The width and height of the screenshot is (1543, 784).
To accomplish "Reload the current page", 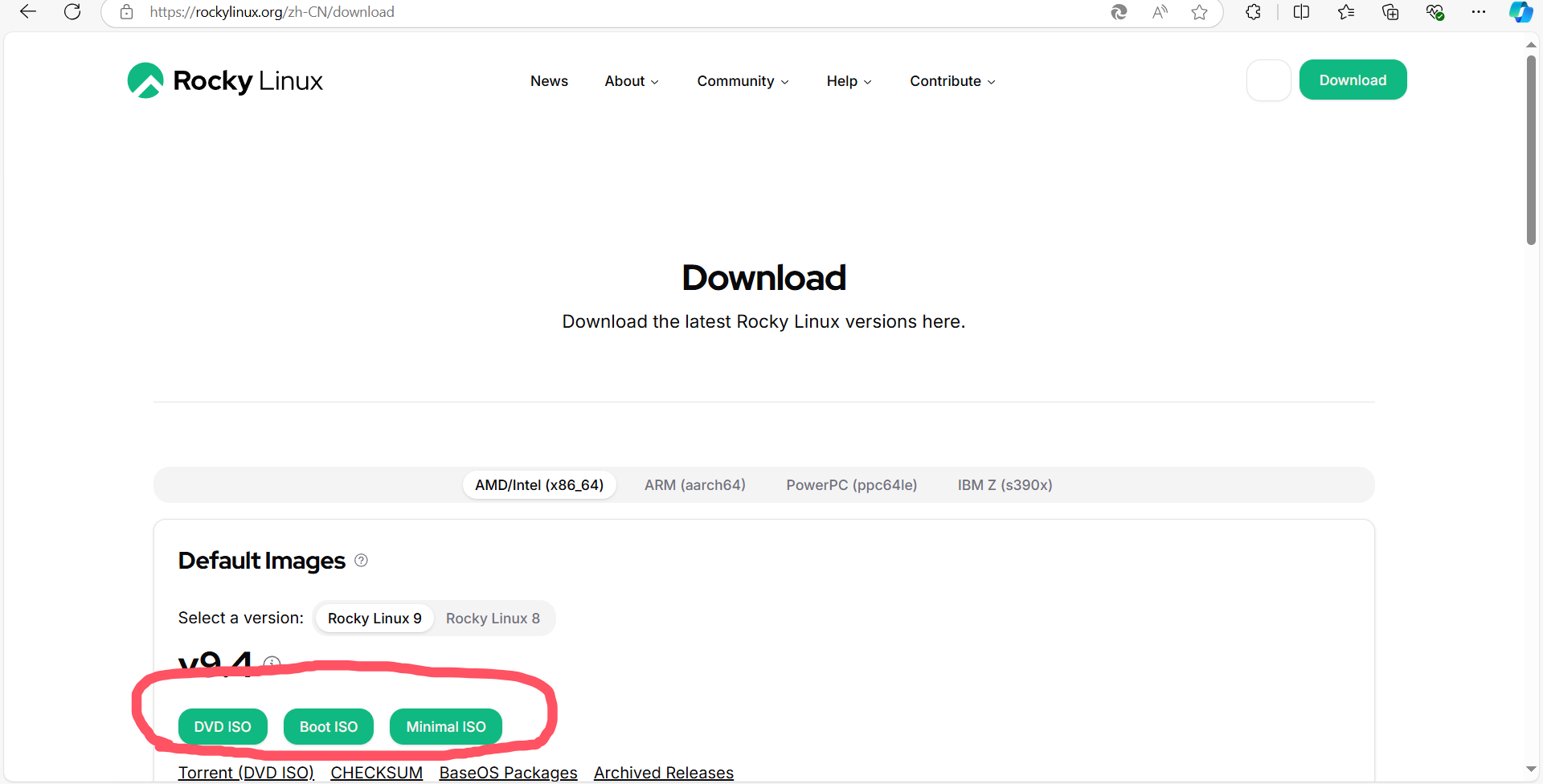I will [72, 12].
